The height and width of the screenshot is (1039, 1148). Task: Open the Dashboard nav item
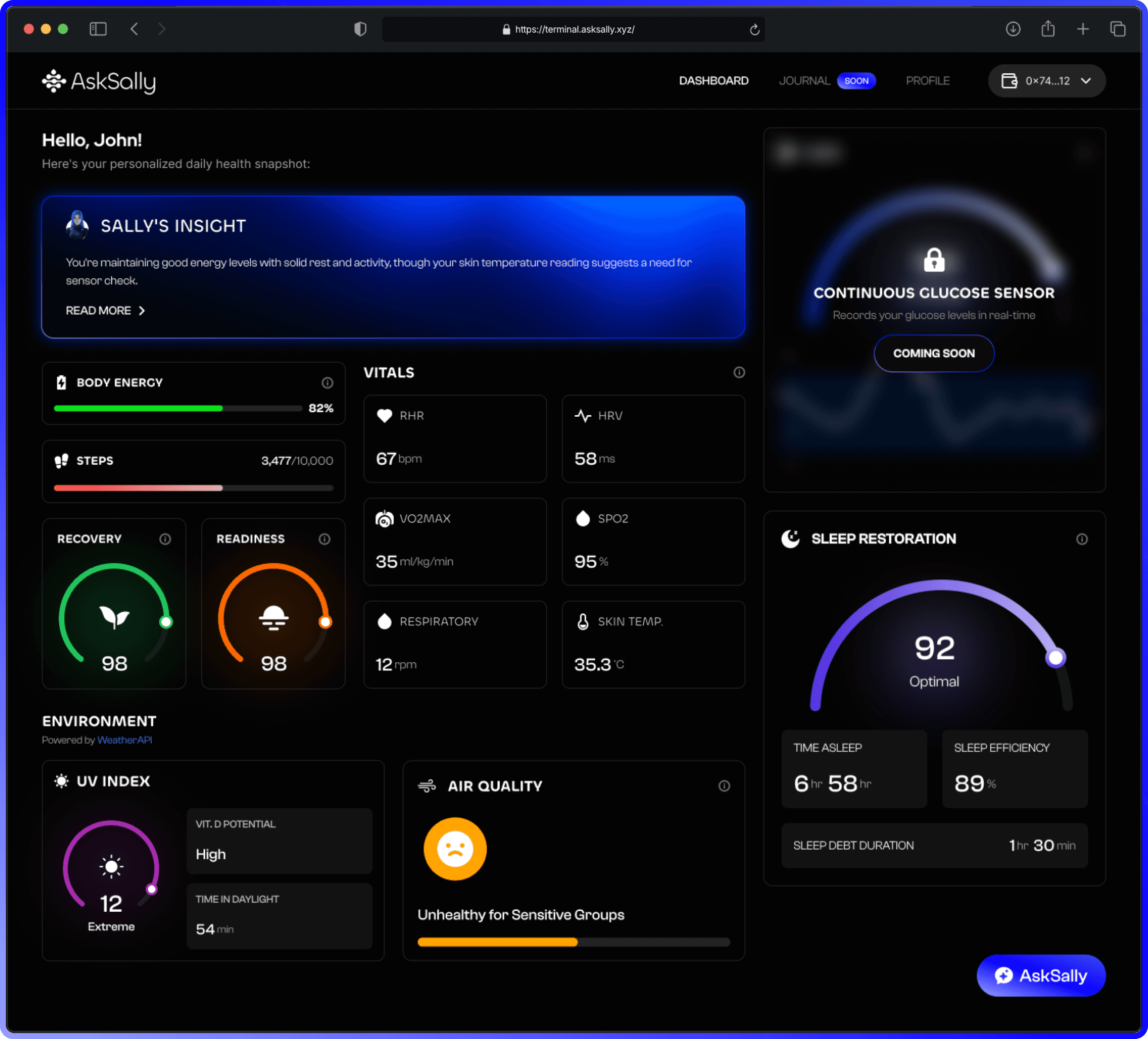714,81
